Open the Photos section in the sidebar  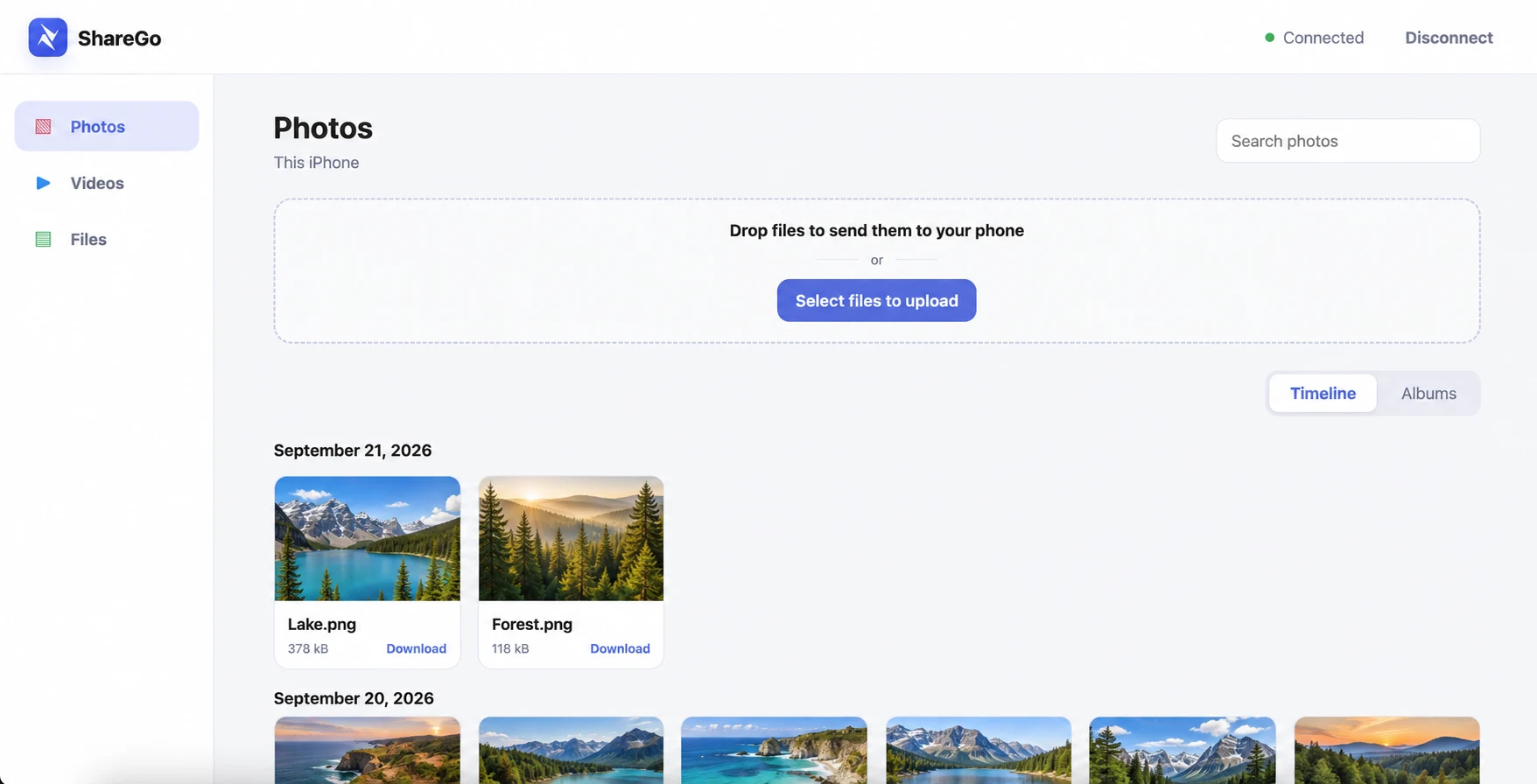(107, 126)
